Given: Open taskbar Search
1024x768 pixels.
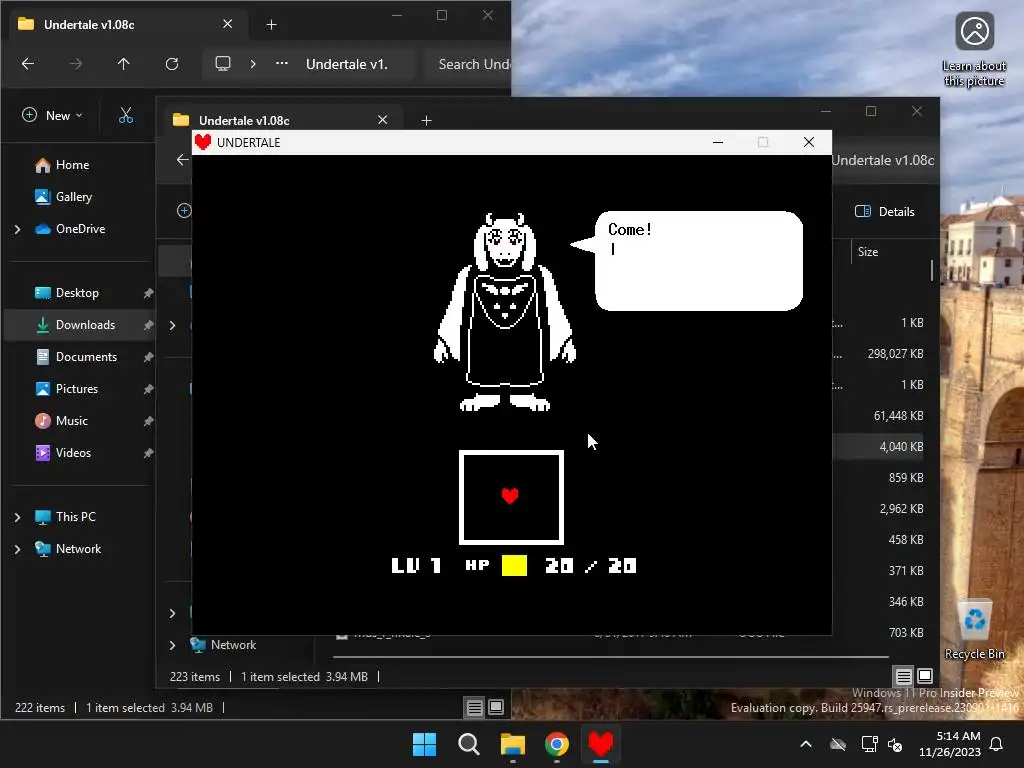Looking at the screenshot, I should [x=469, y=744].
